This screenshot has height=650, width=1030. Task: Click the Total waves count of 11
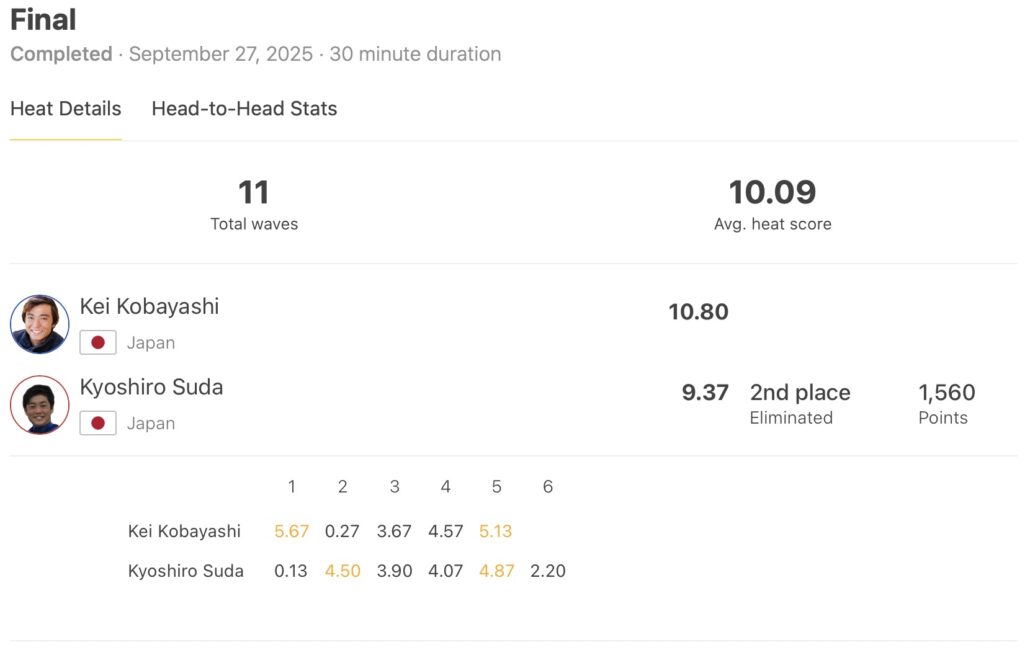pos(254,192)
